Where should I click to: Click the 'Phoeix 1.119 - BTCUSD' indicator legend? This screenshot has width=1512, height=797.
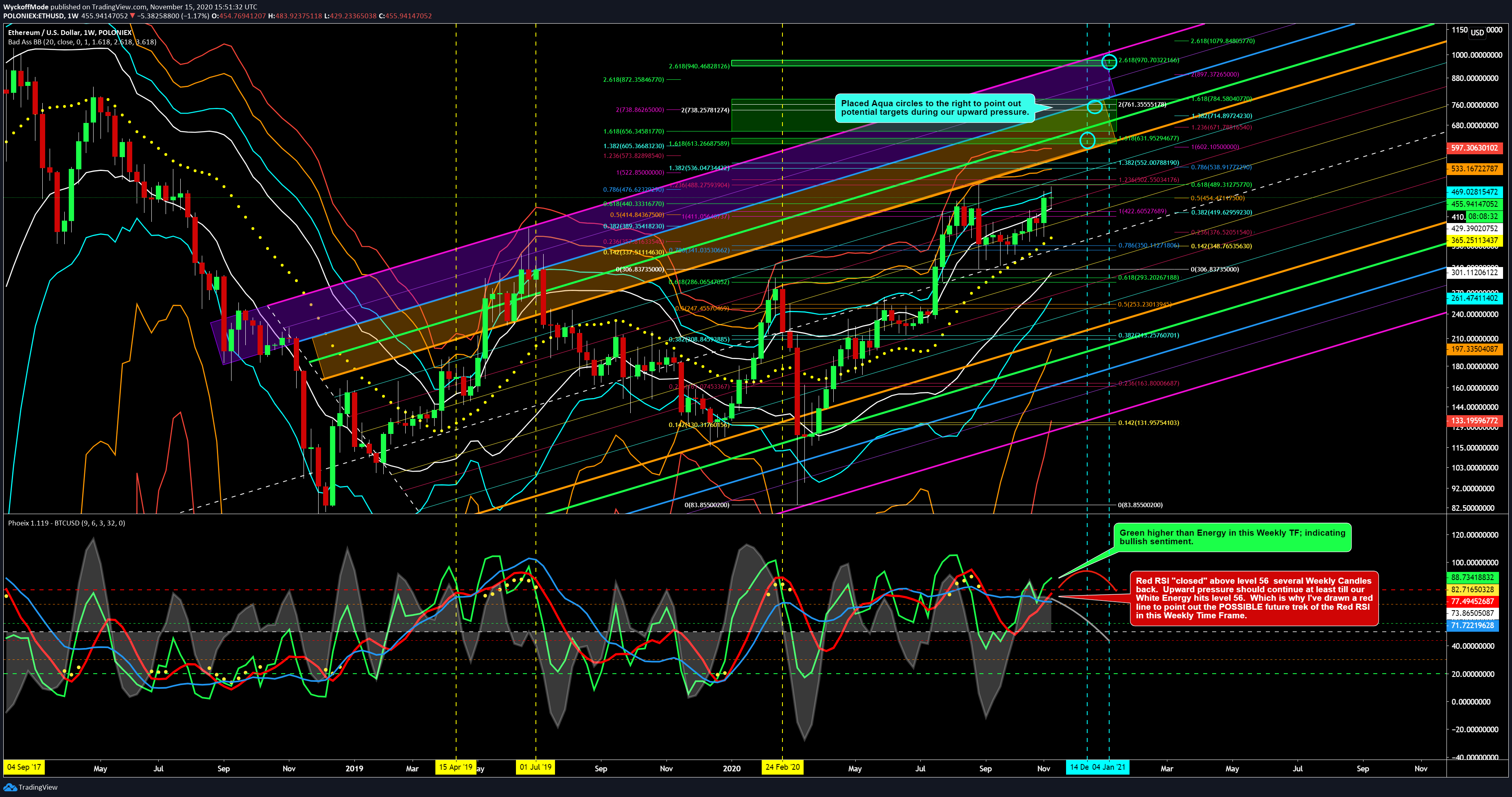(x=66, y=523)
